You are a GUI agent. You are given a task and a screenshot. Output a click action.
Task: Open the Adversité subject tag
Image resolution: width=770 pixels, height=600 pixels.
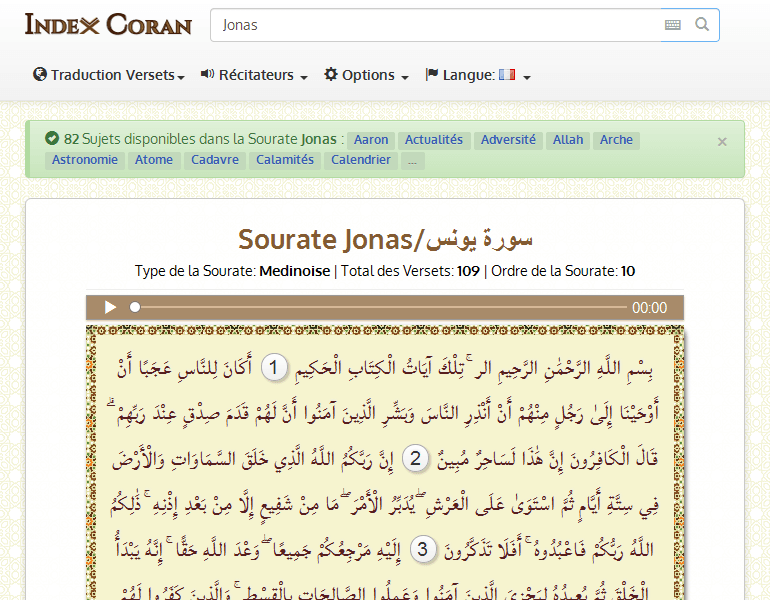pyautogui.click(x=508, y=140)
